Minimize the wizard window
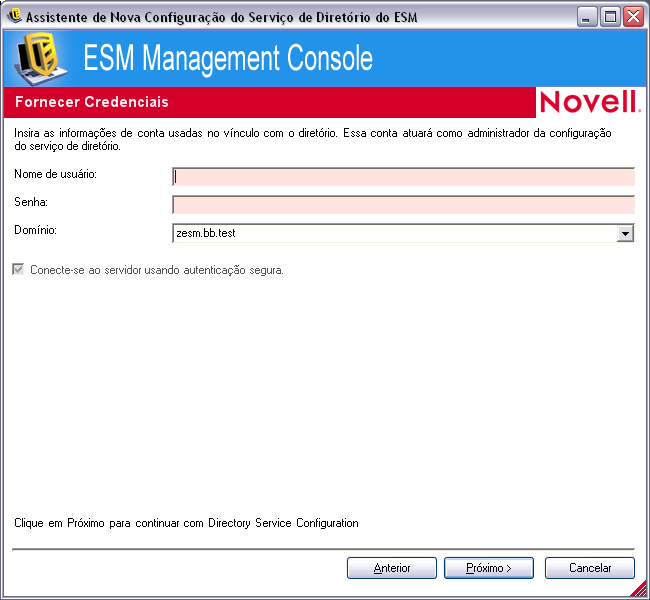Image resolution: width=650 pixels, height=600 pixels. (587, 17)
